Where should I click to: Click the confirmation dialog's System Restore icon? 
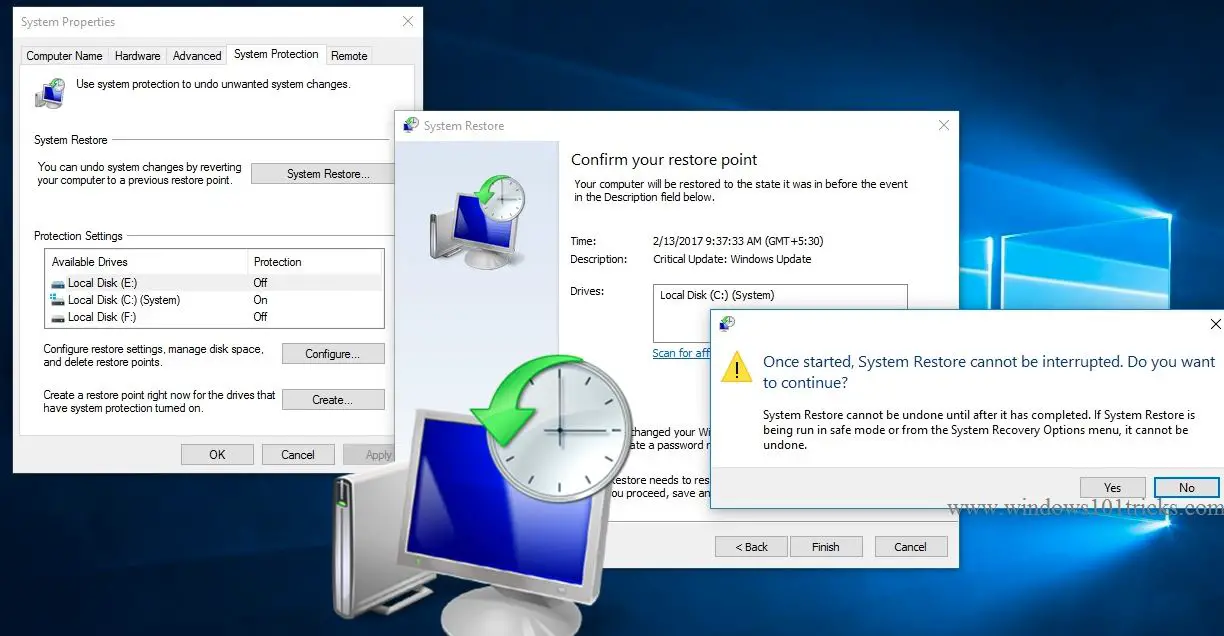727,324
